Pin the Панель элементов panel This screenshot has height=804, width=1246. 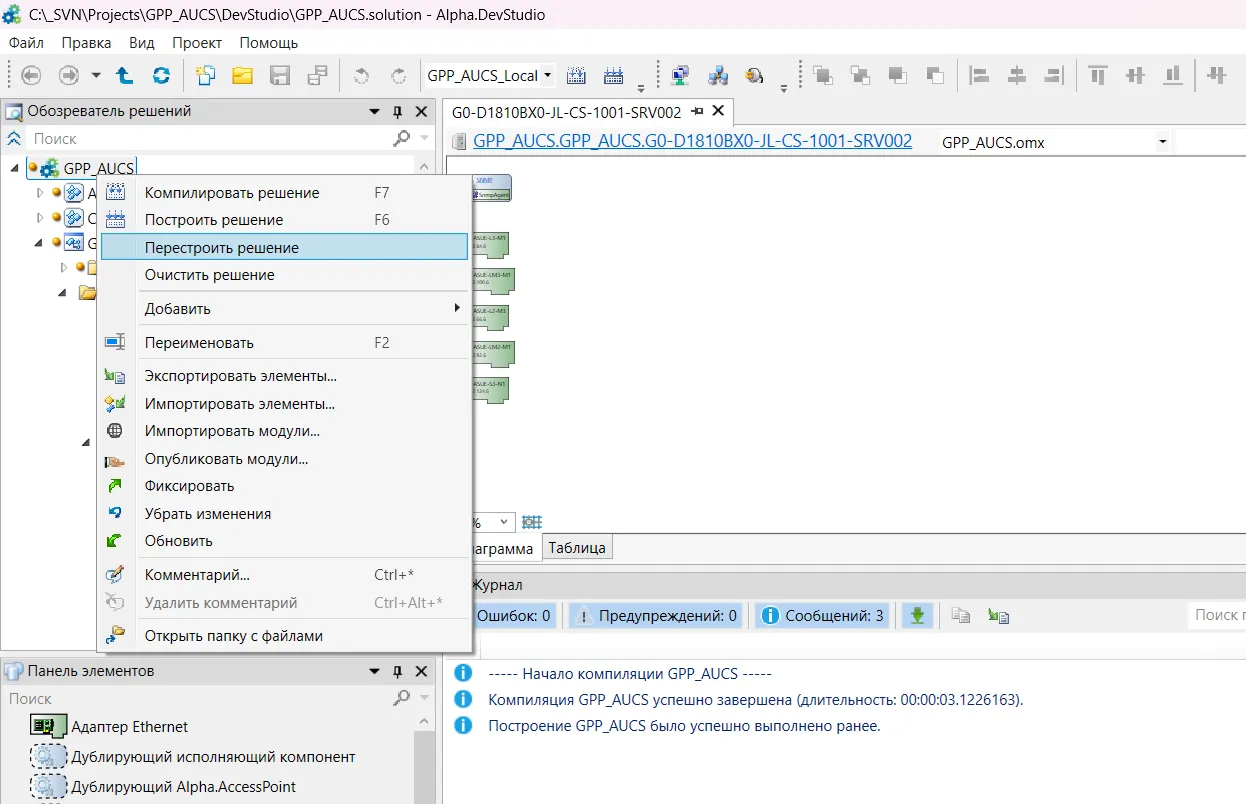pyautogui.click(x=397, y=671)
